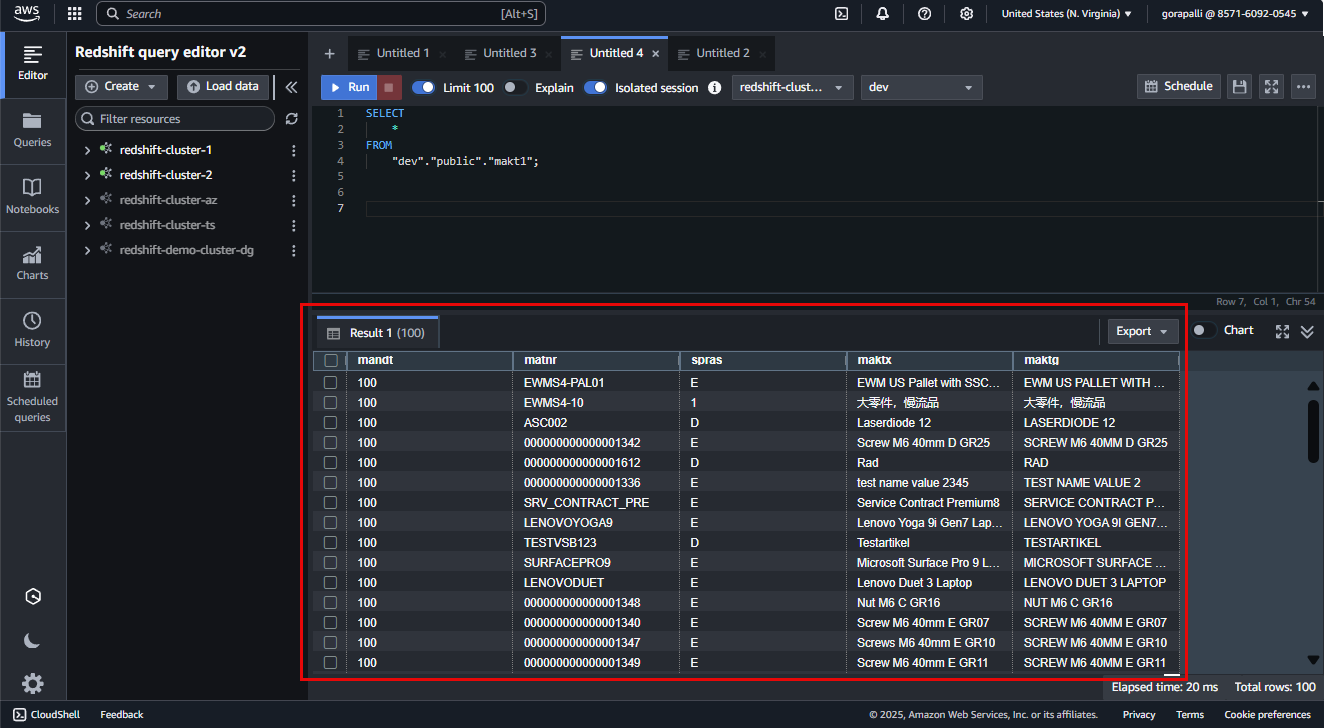The height and width of the screenshot is (728, 1324).
Task: Switch to the Untitled 1 tab
Action: coord(401,53)
